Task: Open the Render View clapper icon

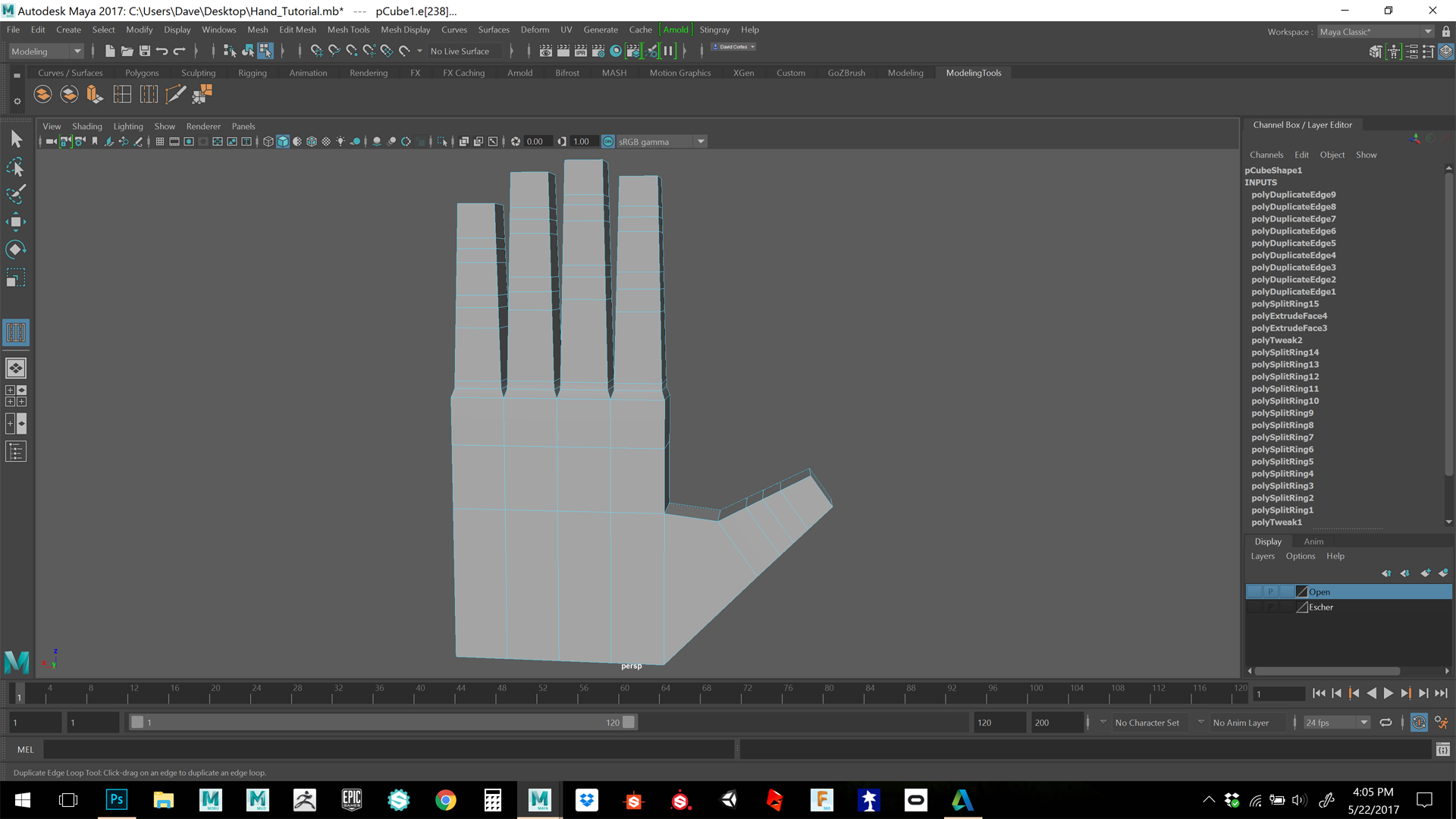Action: (546, 51)
